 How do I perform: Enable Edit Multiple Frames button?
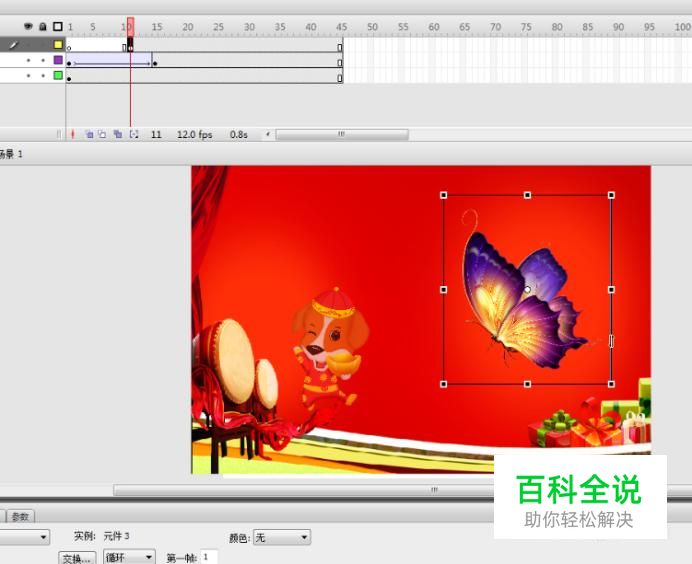click(118, 134)
